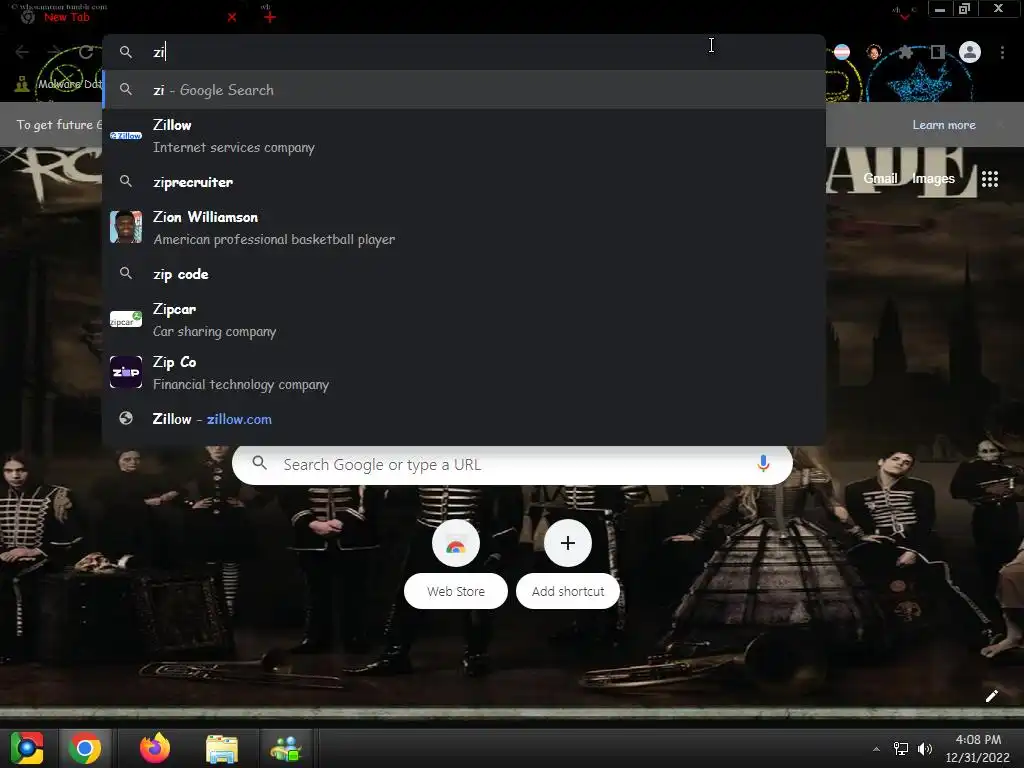The image size is (1024, 768).
Task: Reload the page with the refresh icon
Action: 86,52
